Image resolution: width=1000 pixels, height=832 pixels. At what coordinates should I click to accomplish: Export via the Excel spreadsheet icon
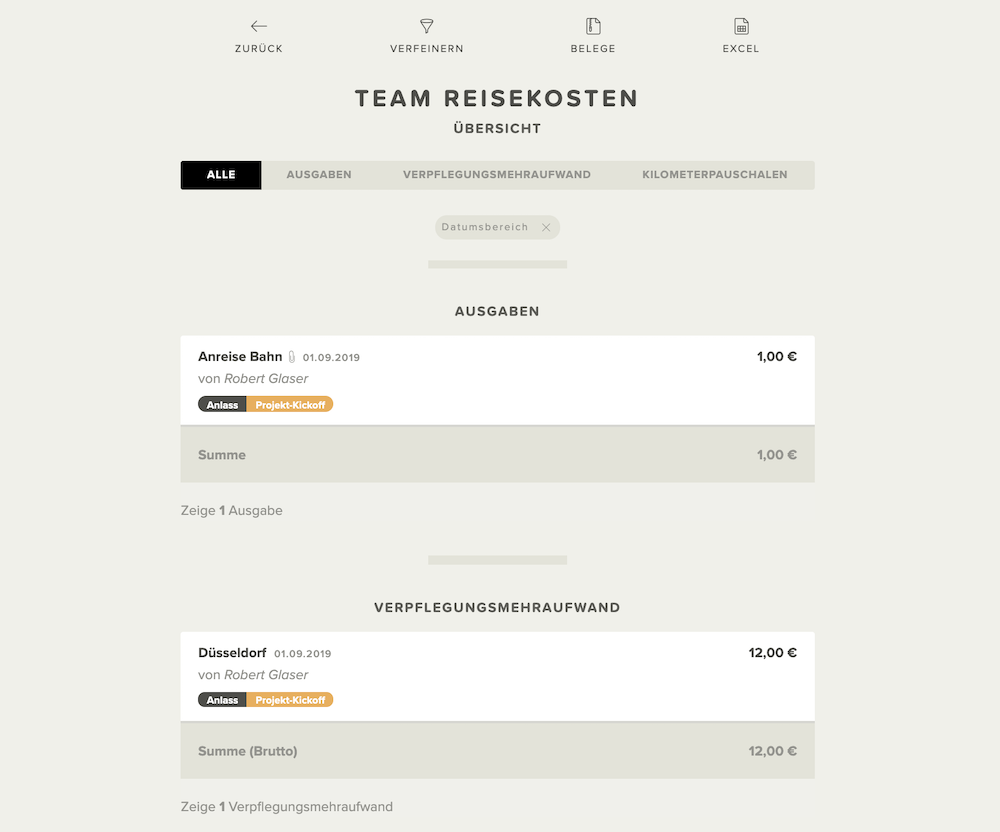tap(741, 26)
